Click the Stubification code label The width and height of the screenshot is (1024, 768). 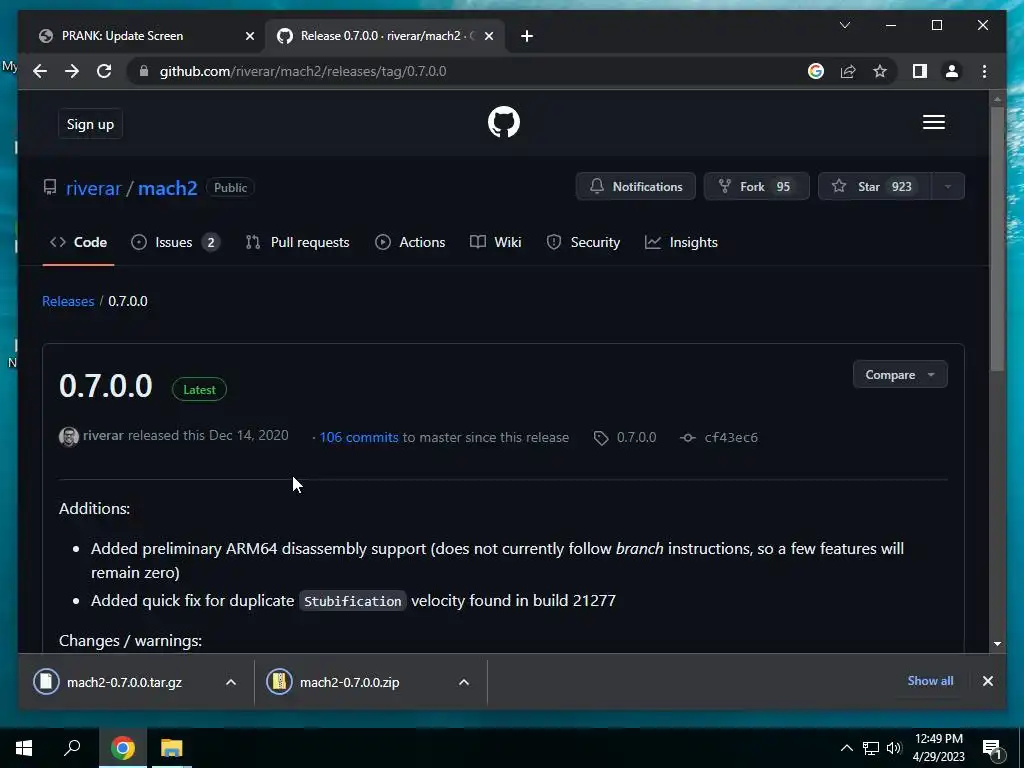click(353, 601)
